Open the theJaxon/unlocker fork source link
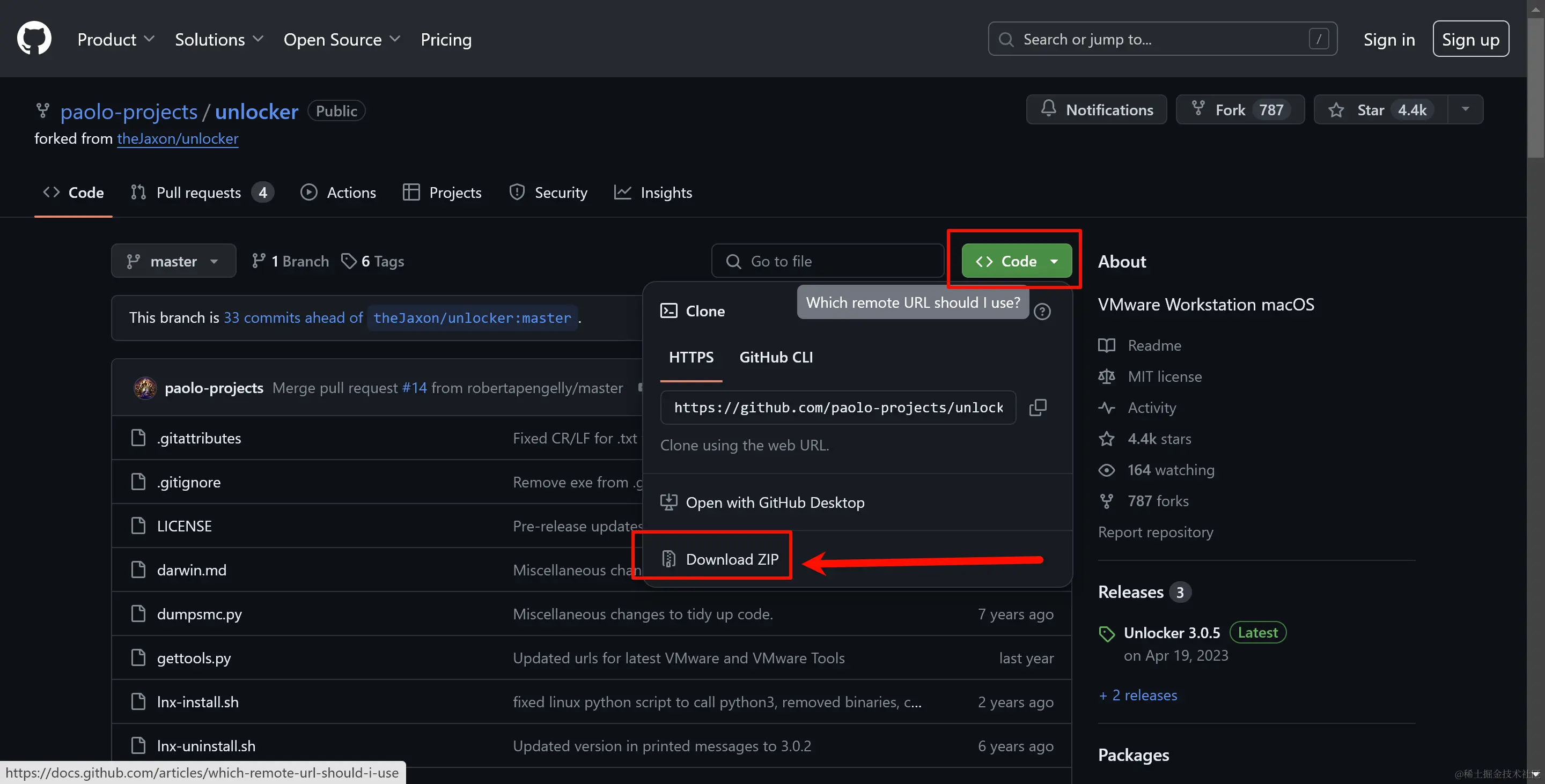This screenshot has height=784, width=1545. tap(178, 138)
